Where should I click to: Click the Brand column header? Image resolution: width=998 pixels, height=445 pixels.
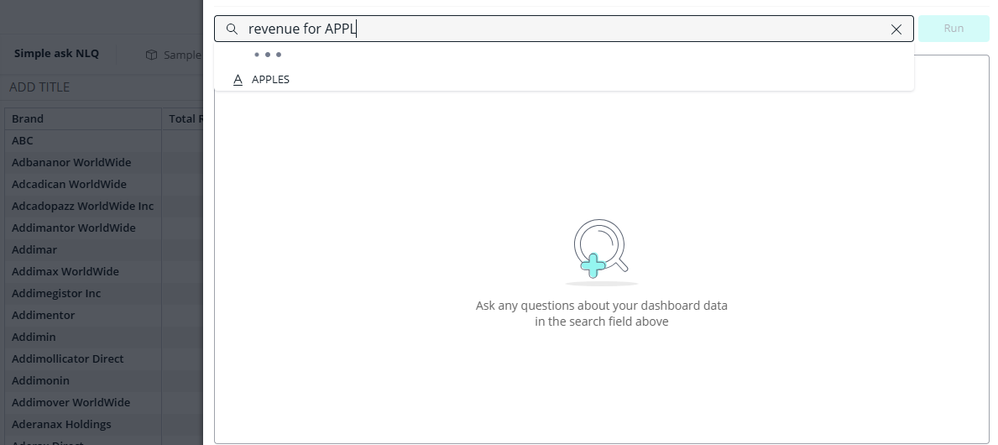[28, 118]
